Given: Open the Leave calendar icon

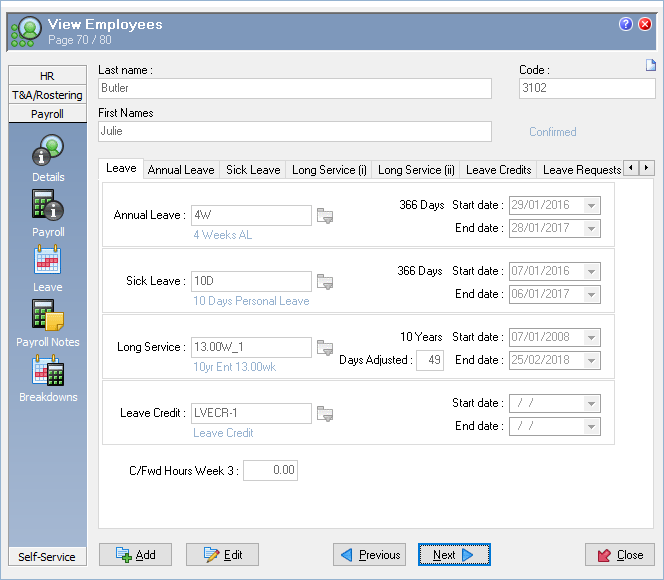Looking at the screenshot, I should (x=47, y=260).
